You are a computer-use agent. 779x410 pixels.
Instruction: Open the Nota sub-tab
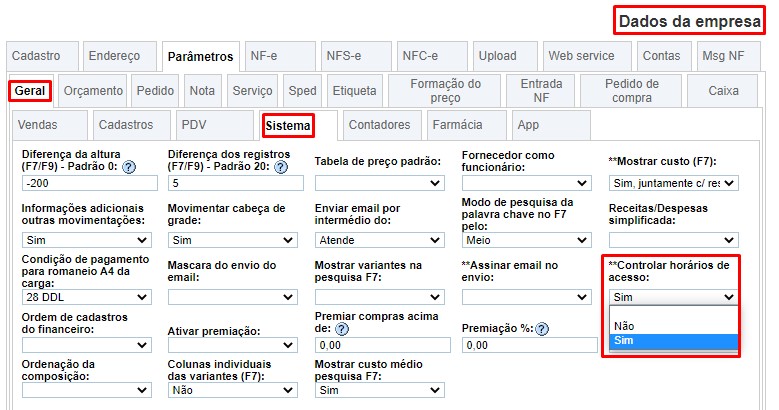click(203, 91)
